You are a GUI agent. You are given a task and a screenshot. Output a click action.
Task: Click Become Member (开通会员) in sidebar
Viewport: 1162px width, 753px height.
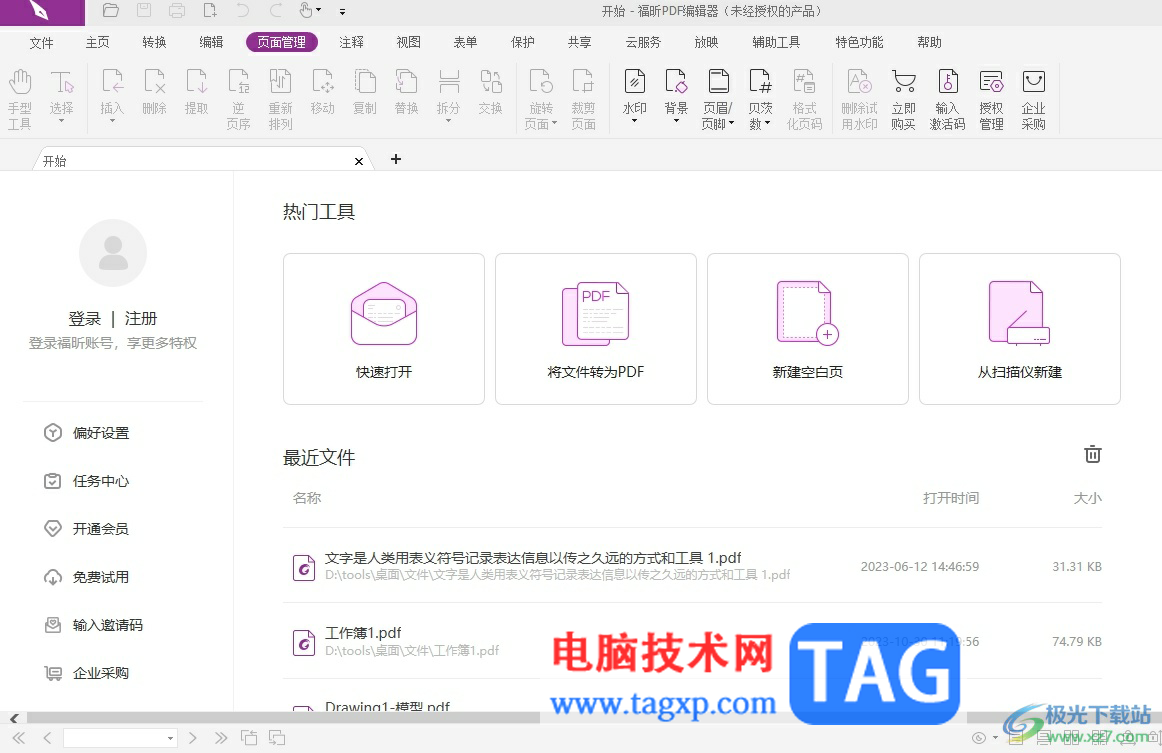pos(87,528)
